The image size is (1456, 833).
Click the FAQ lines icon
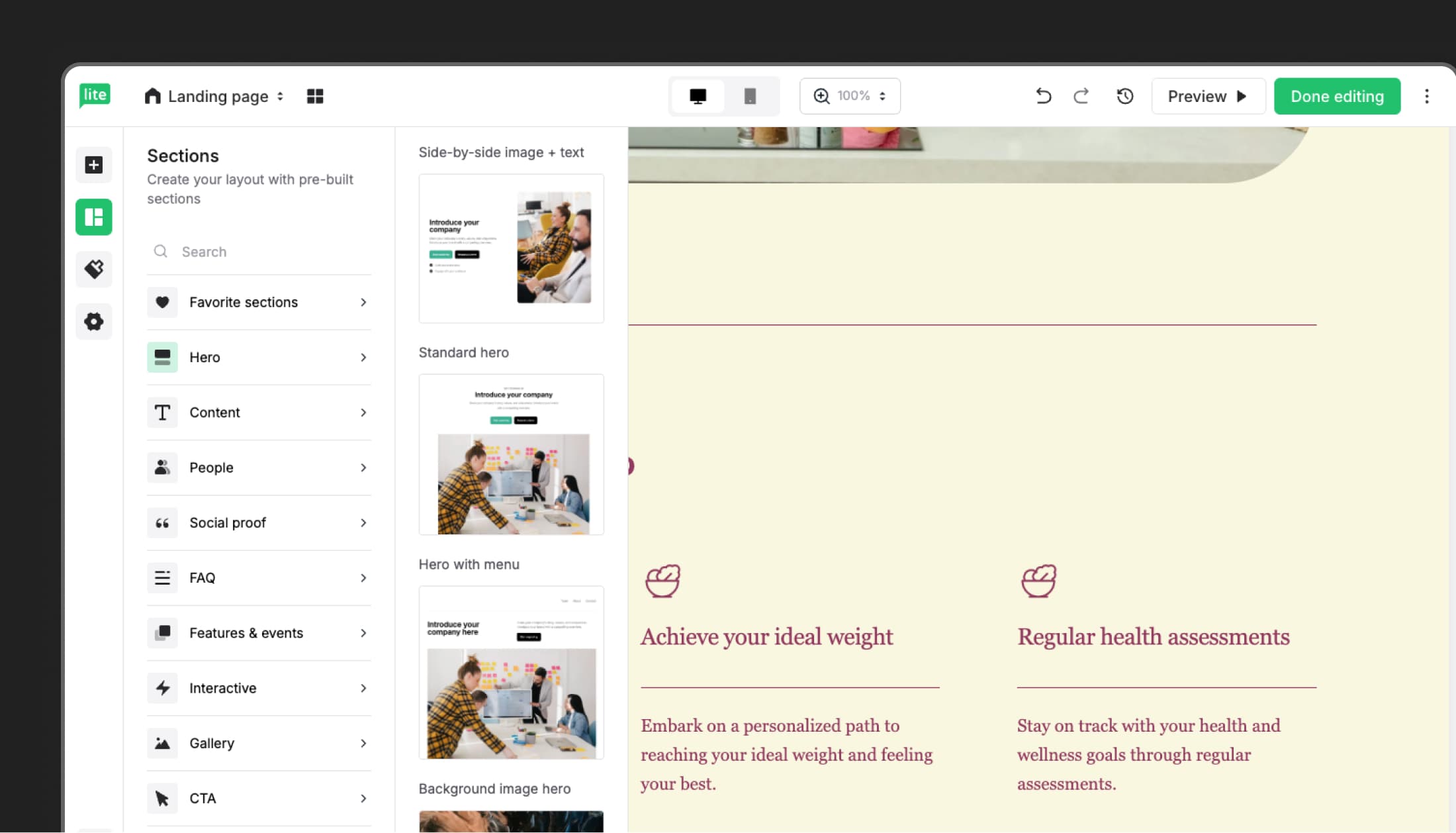162,578
